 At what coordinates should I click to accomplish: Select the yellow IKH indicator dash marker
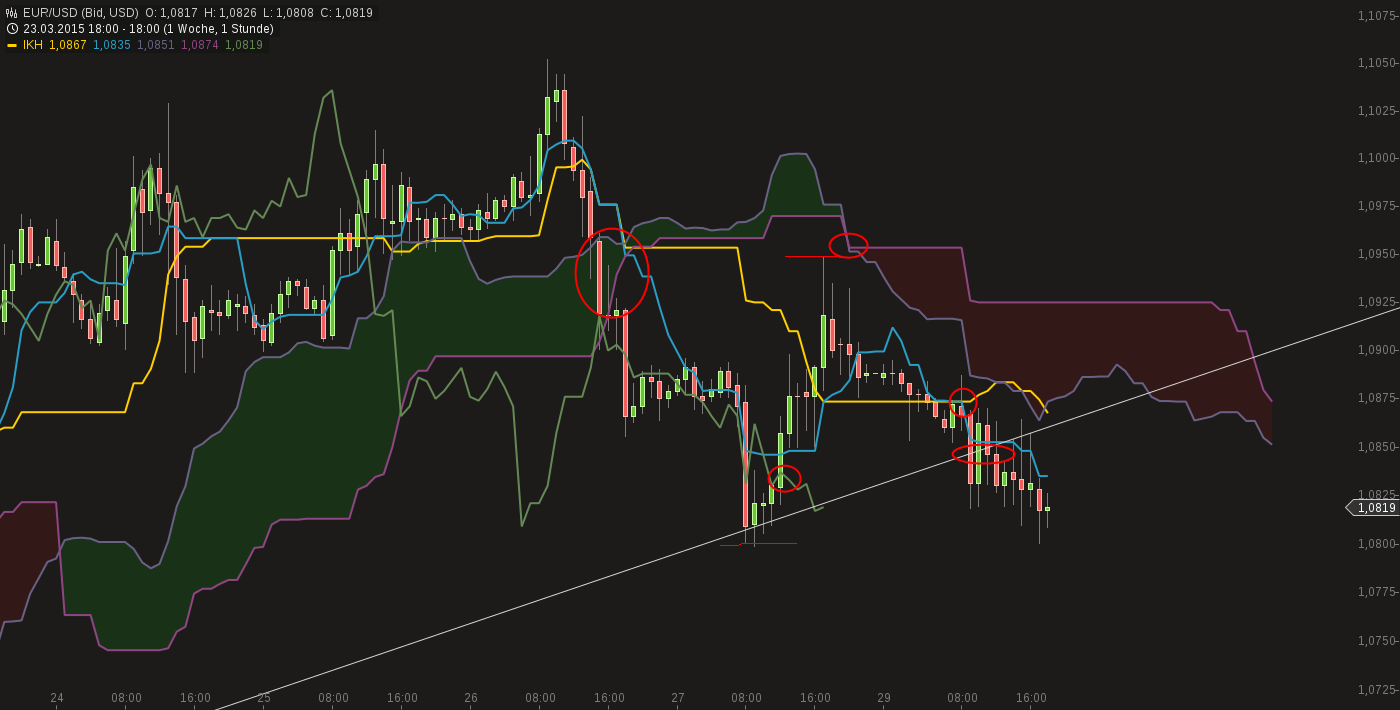[x=12, y=44]
